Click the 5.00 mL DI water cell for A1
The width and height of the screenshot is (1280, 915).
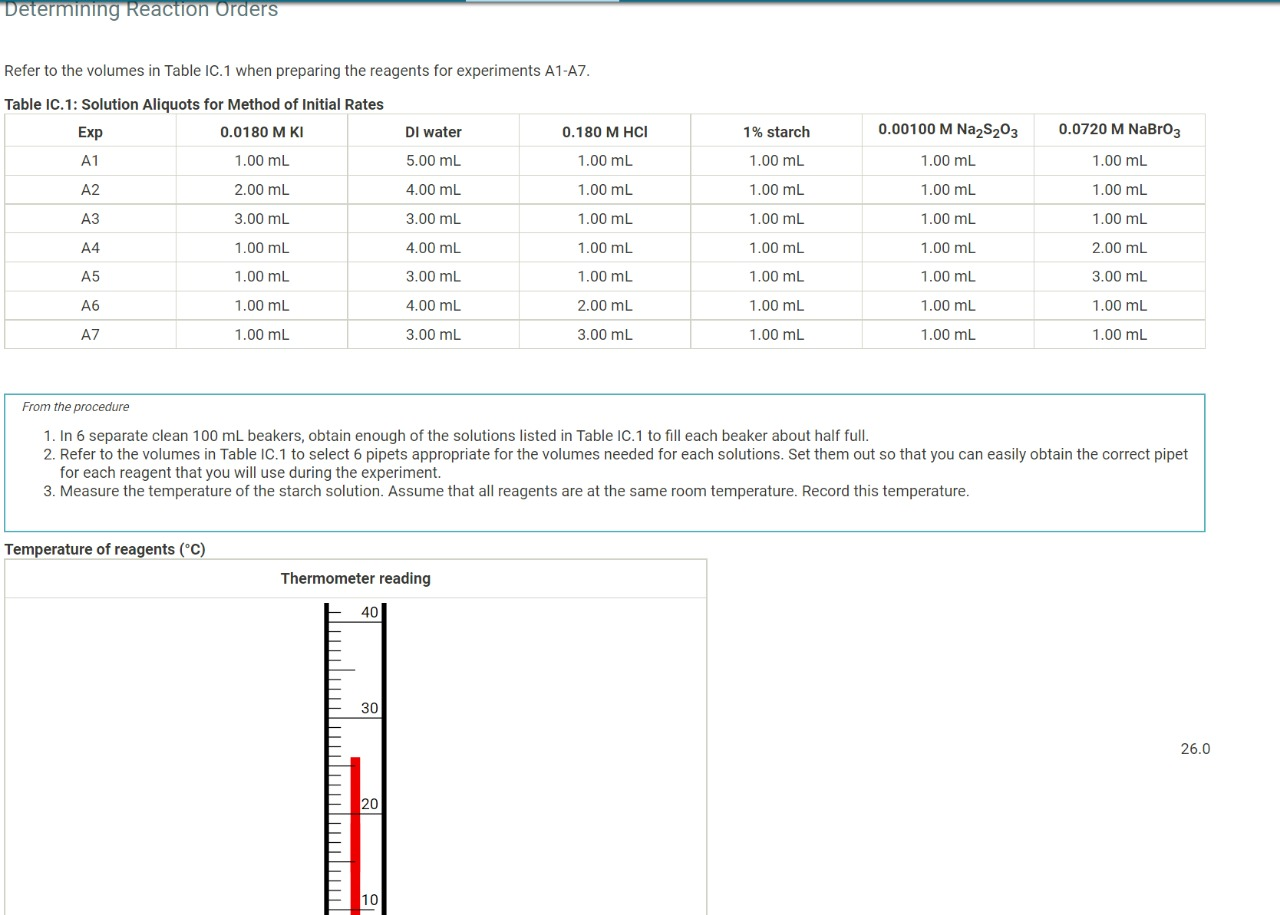(x=432, y=160)
